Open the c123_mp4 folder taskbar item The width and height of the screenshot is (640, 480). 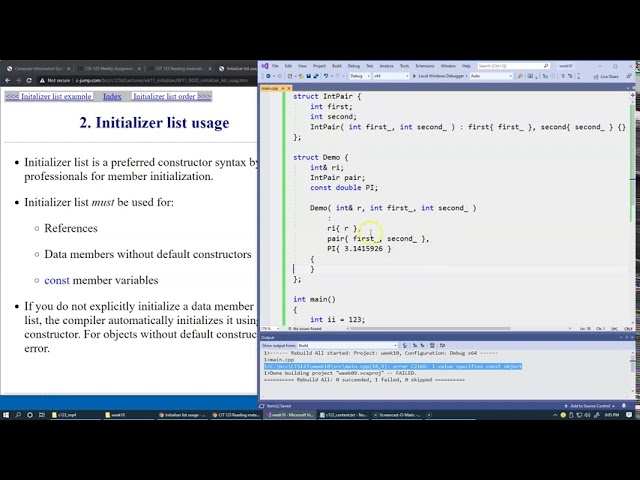[x=75, y=415]
